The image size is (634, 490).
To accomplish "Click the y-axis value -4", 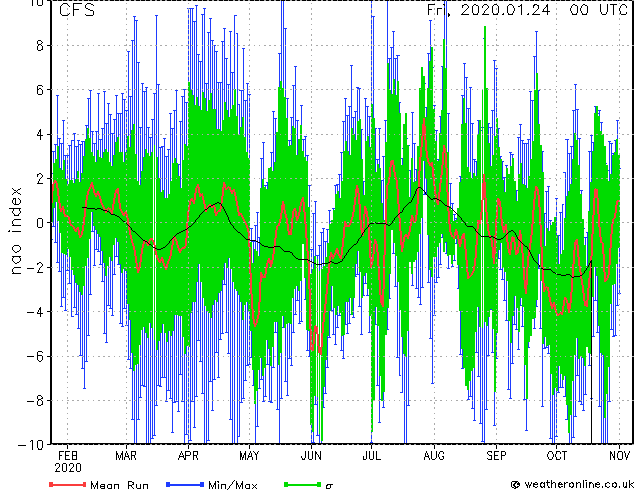I will pyautogui.click(x=35, y=312).
